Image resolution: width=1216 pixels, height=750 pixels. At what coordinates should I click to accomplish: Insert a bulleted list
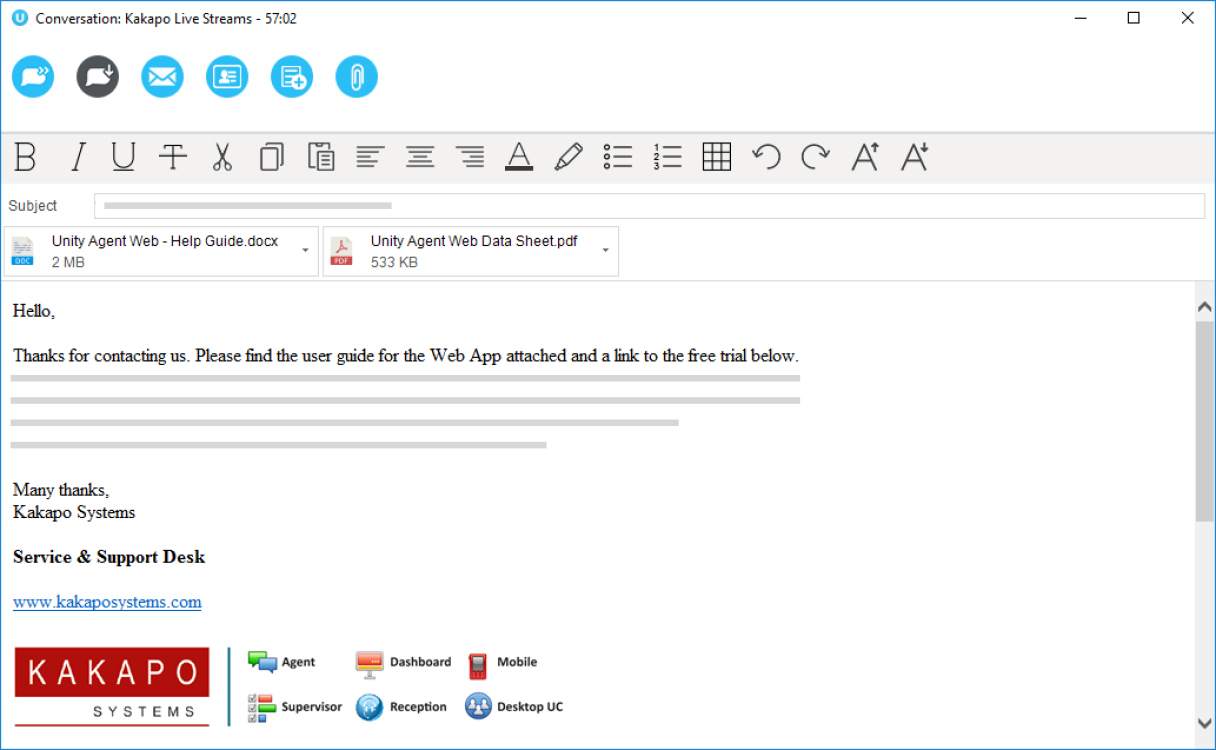click(618, 157)
